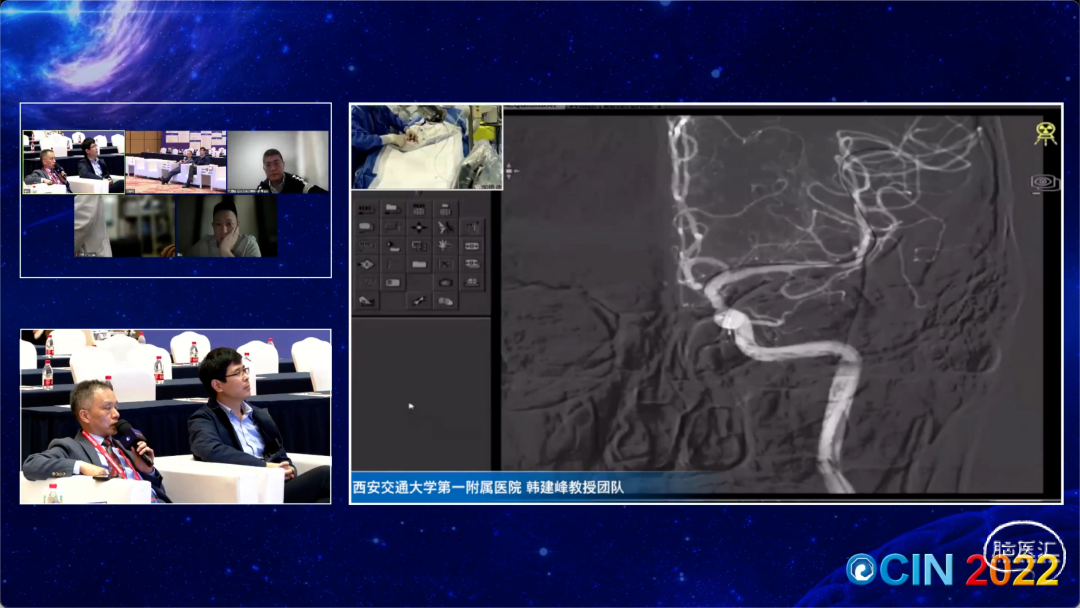Select the video tile of man resting head on hand

click(x=227, y=226)
